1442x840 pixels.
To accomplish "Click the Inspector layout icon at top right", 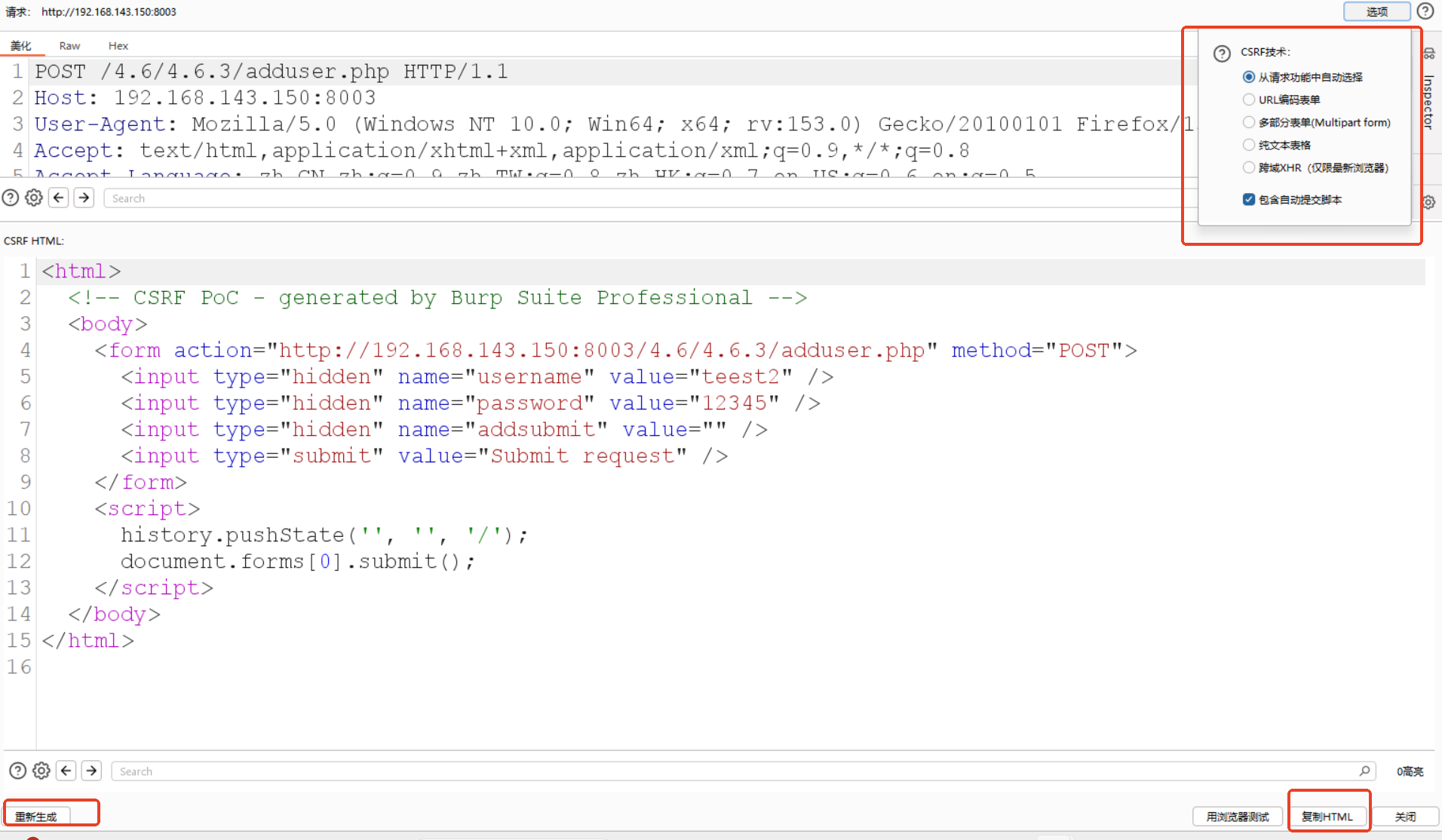I will pyautogui.click(x=1429, y=54).
